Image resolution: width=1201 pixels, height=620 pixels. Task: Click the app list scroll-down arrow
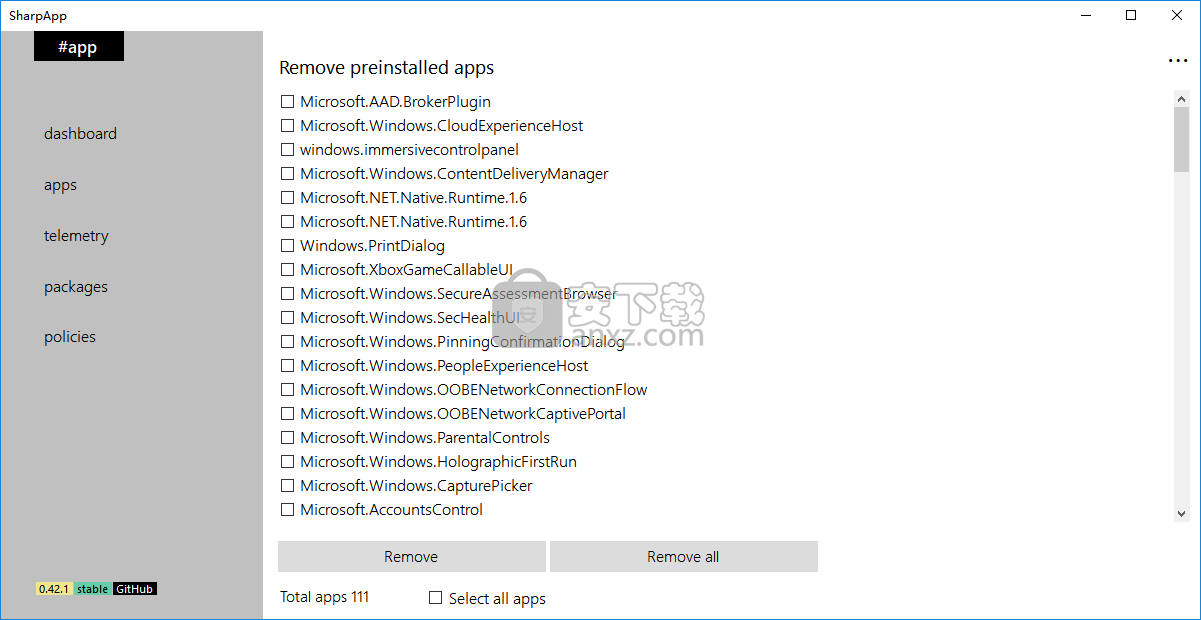pos(1181,513)
